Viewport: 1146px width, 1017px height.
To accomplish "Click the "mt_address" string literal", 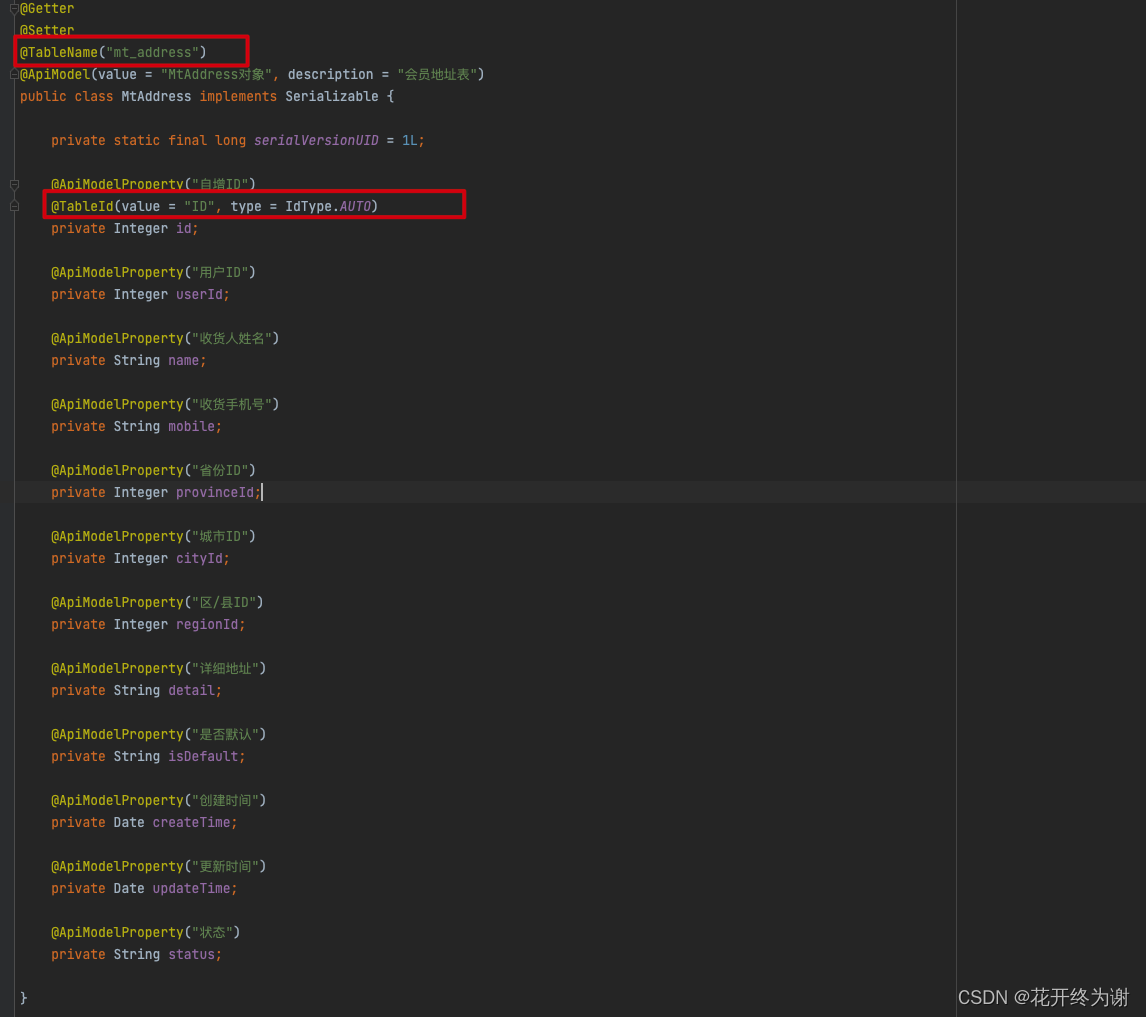I will 152,53.
